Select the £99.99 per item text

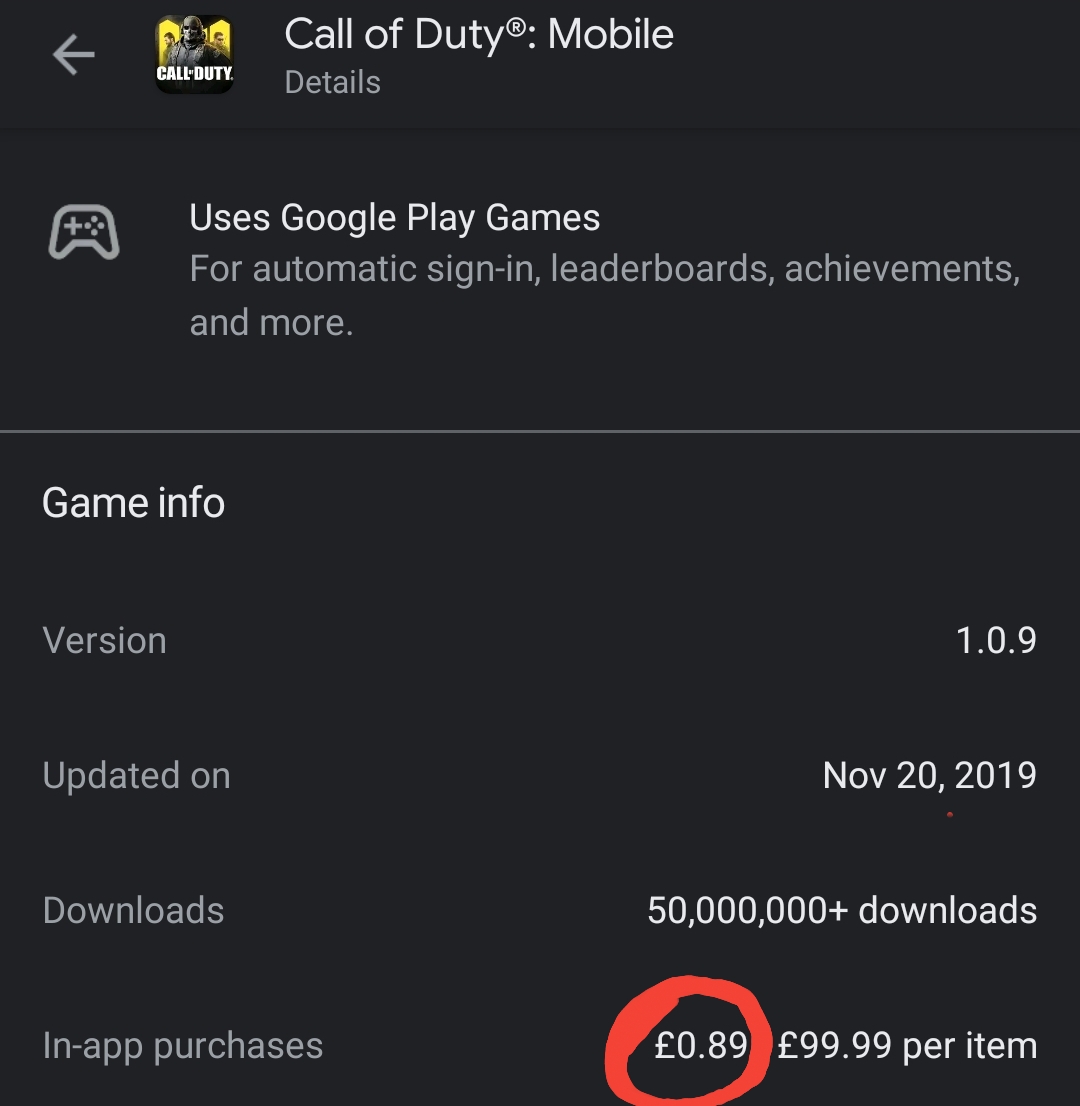(x=907, y=1045)
